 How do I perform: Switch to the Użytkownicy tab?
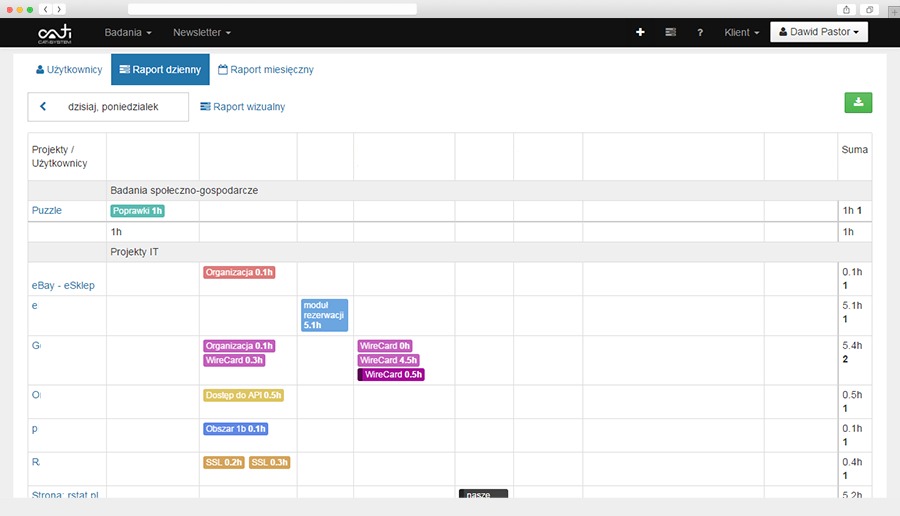pos(69,70)
